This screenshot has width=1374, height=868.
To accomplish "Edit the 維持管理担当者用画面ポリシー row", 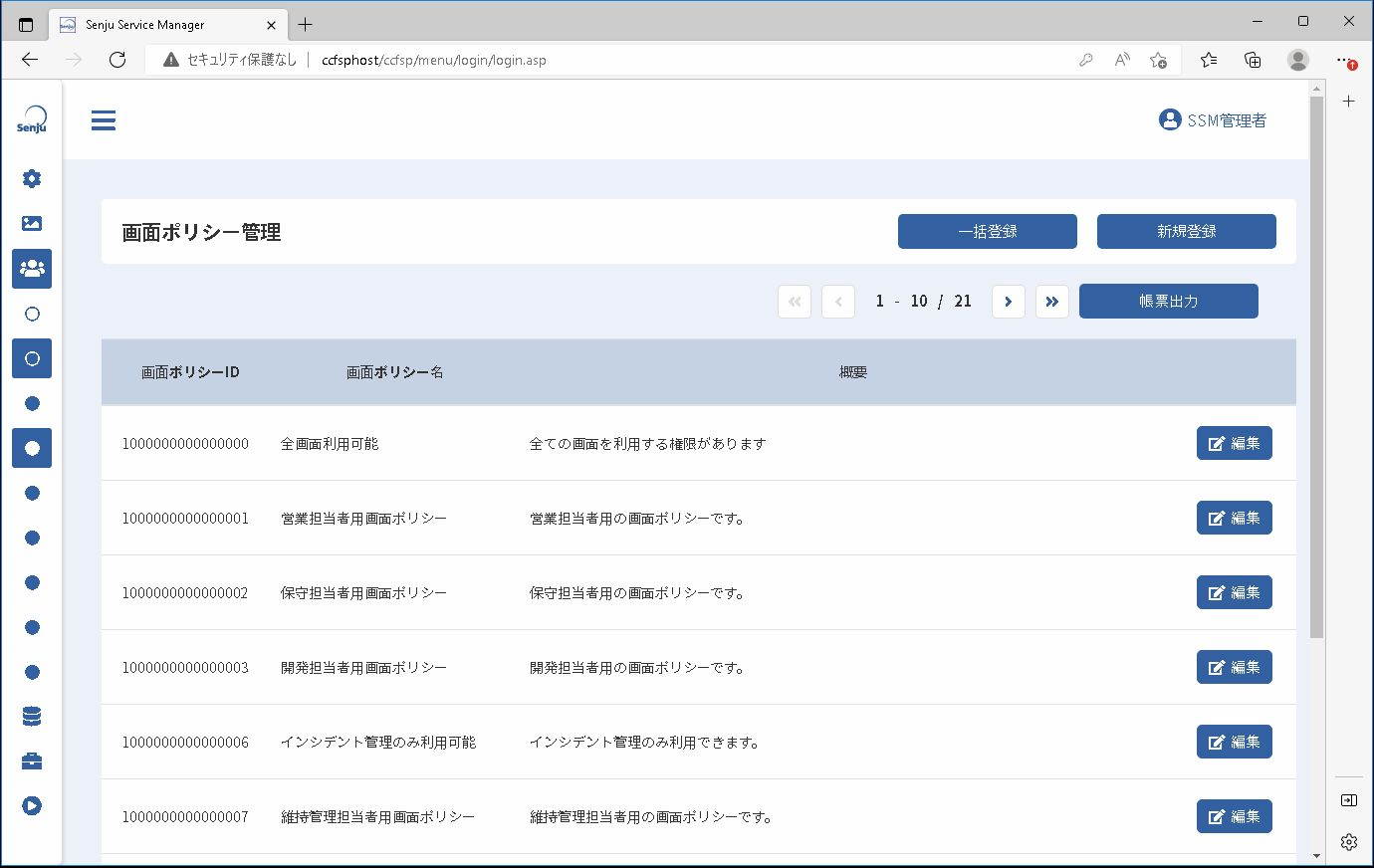I will [1235, 817].
